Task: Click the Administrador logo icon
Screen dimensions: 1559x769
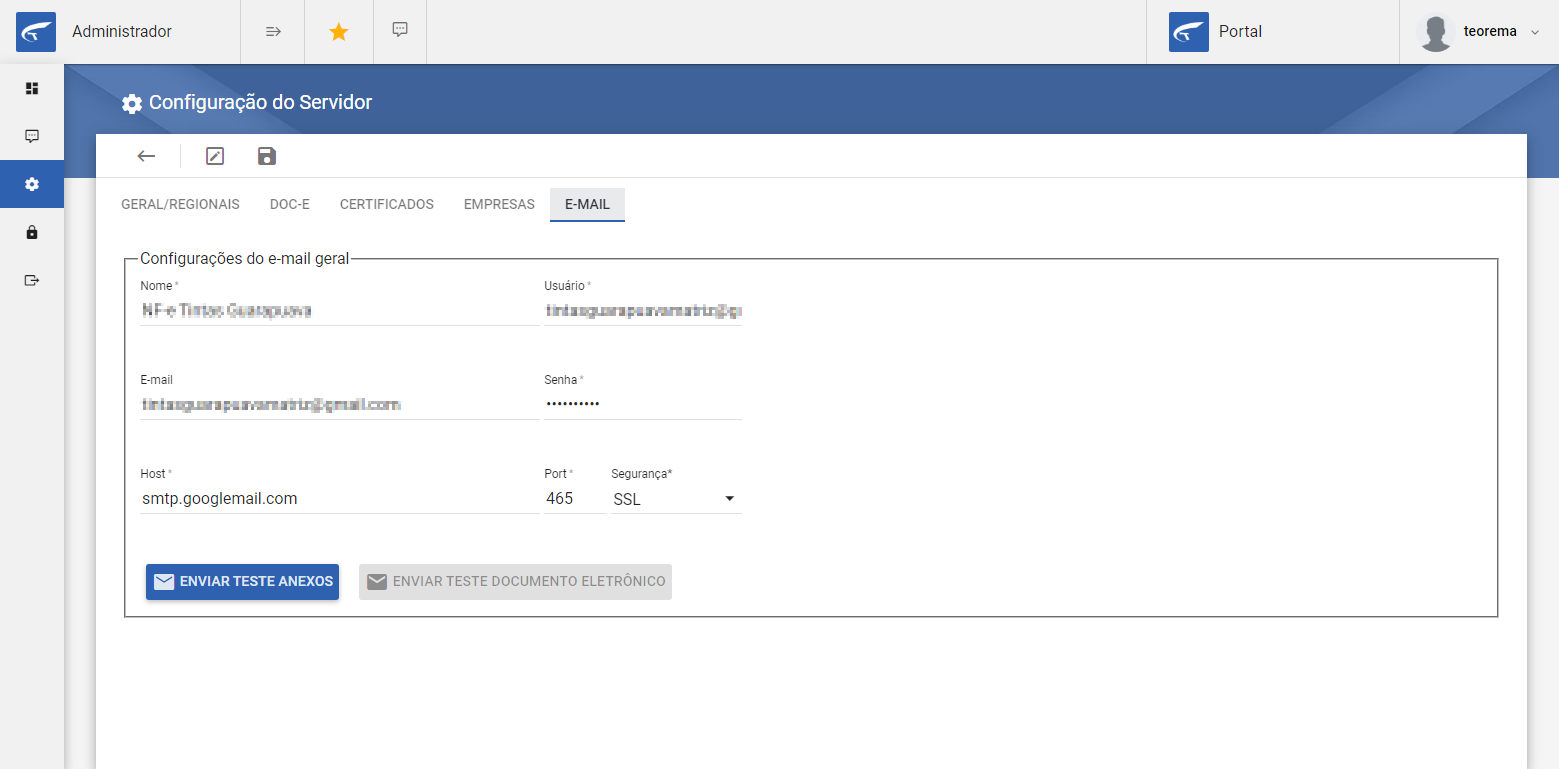Action: point(36,32)
